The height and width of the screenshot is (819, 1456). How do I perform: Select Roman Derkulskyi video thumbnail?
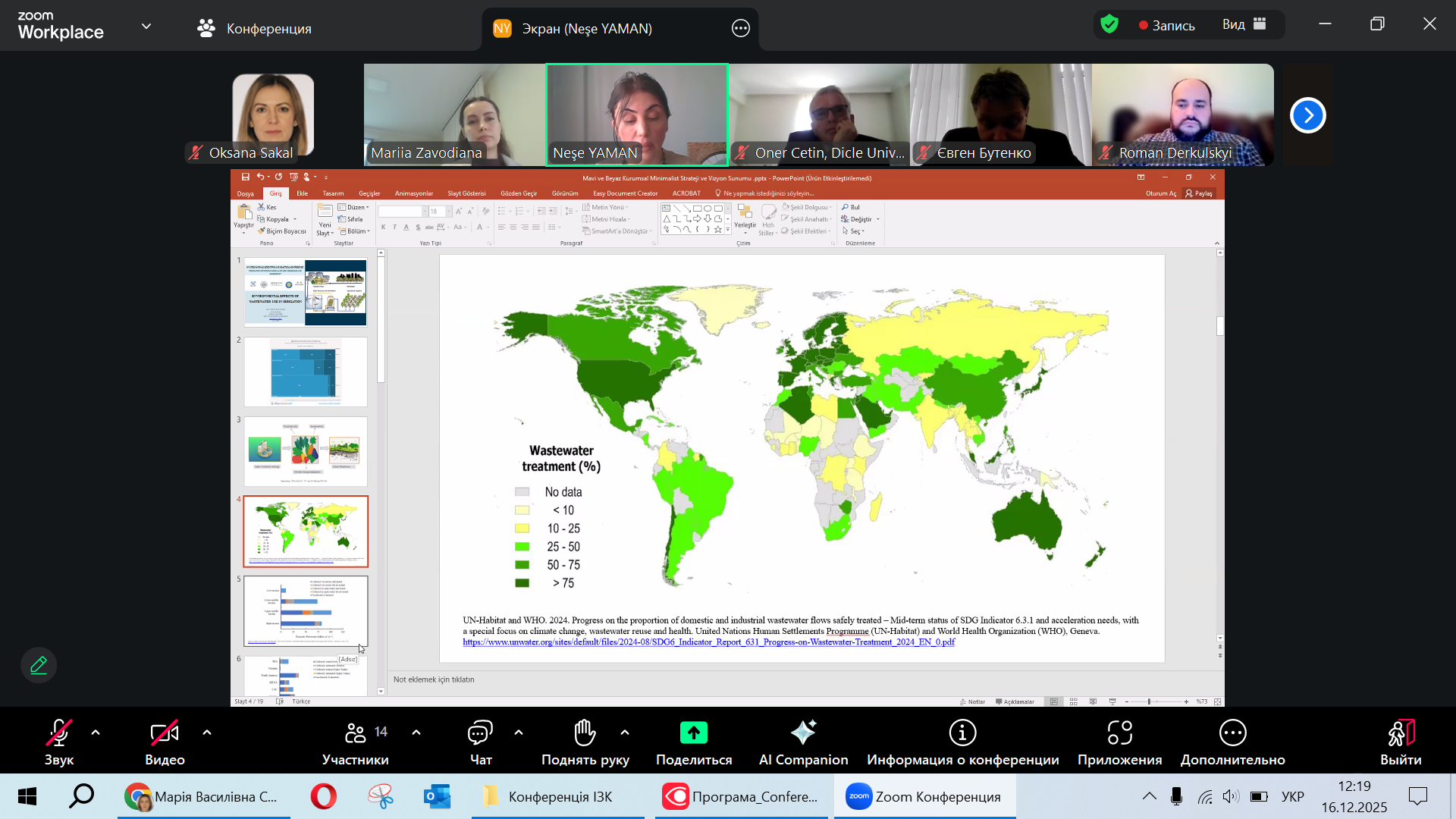click(x=1182, y=114)
